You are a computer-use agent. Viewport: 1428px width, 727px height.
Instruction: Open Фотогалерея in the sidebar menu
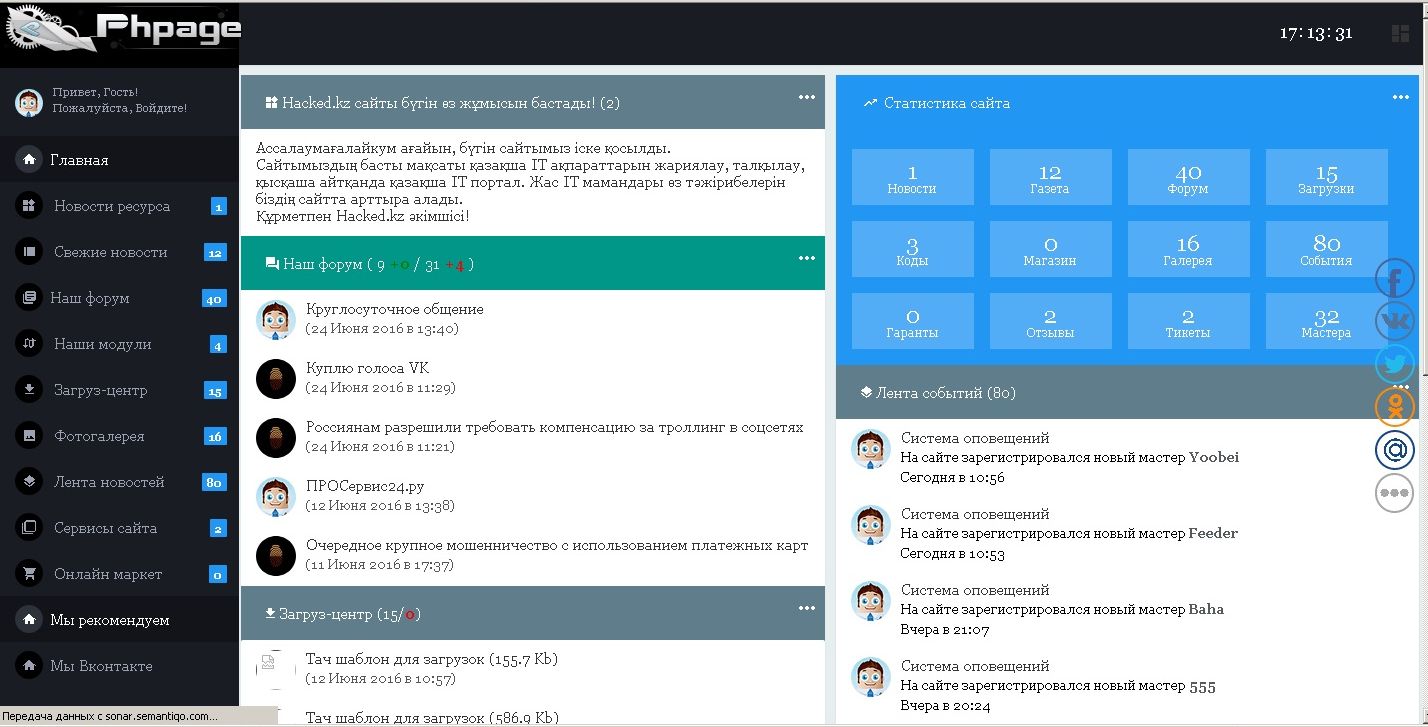click(x=119, y=436)
